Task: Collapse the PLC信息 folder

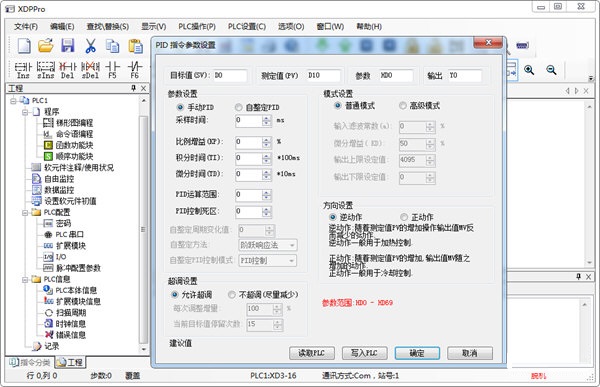Action: pos(25,279)
